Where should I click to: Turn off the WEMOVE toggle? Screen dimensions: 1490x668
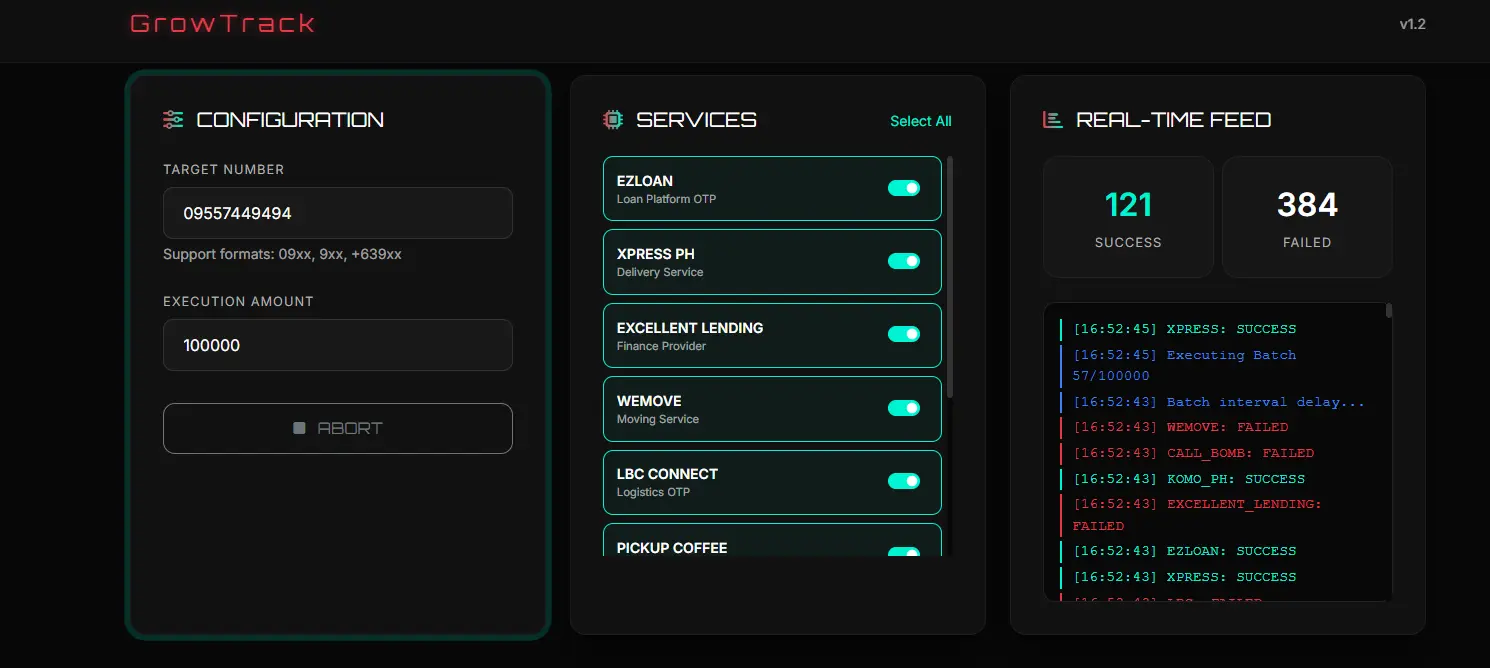[904, 408]
